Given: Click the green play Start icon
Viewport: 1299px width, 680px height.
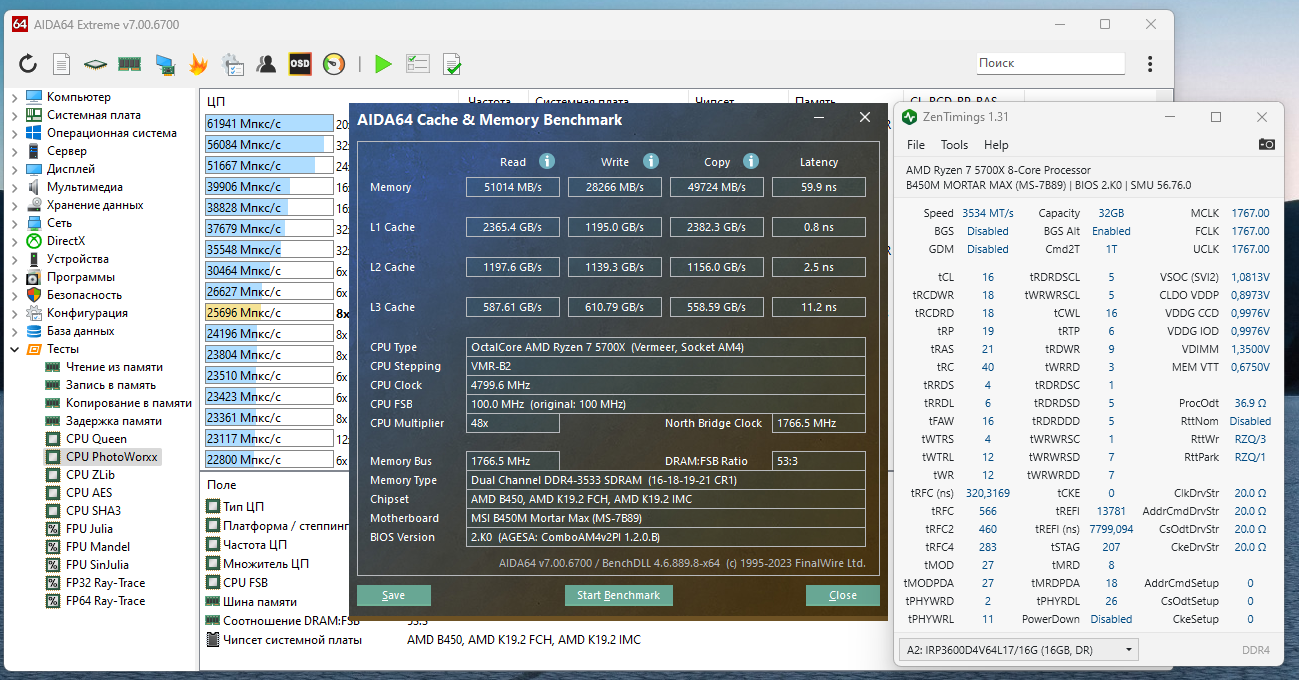Looking at the screenshot, I should 383,64.
